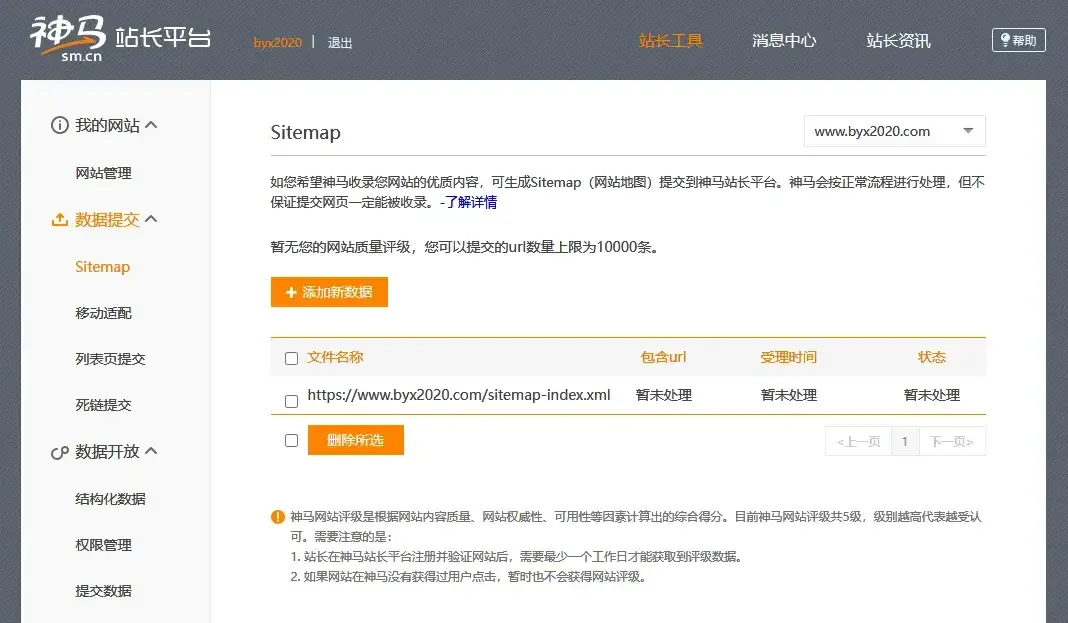Click the Shenma sm.cn logo
Viewport: 1068px width, 623px height.
tap(68, 39)
